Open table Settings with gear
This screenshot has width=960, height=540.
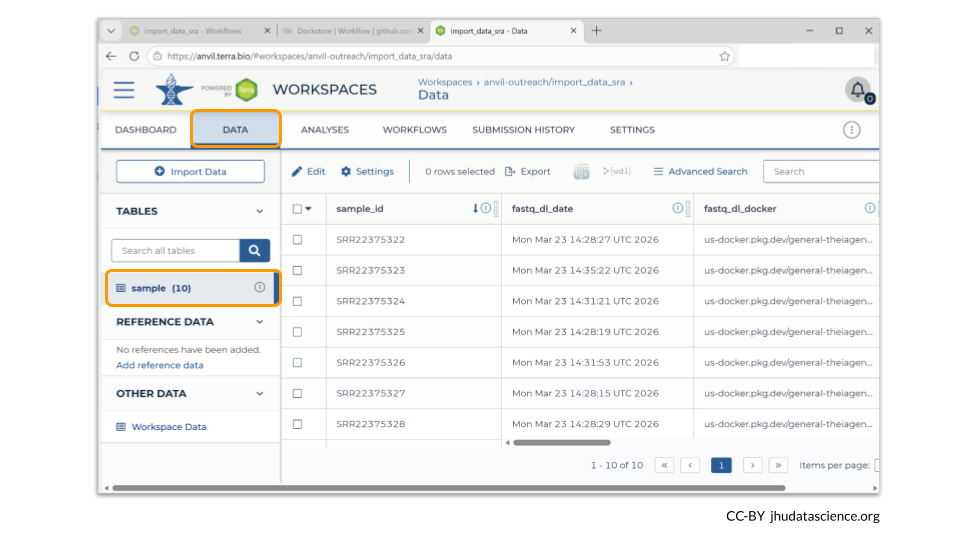(x=367, y=171)
